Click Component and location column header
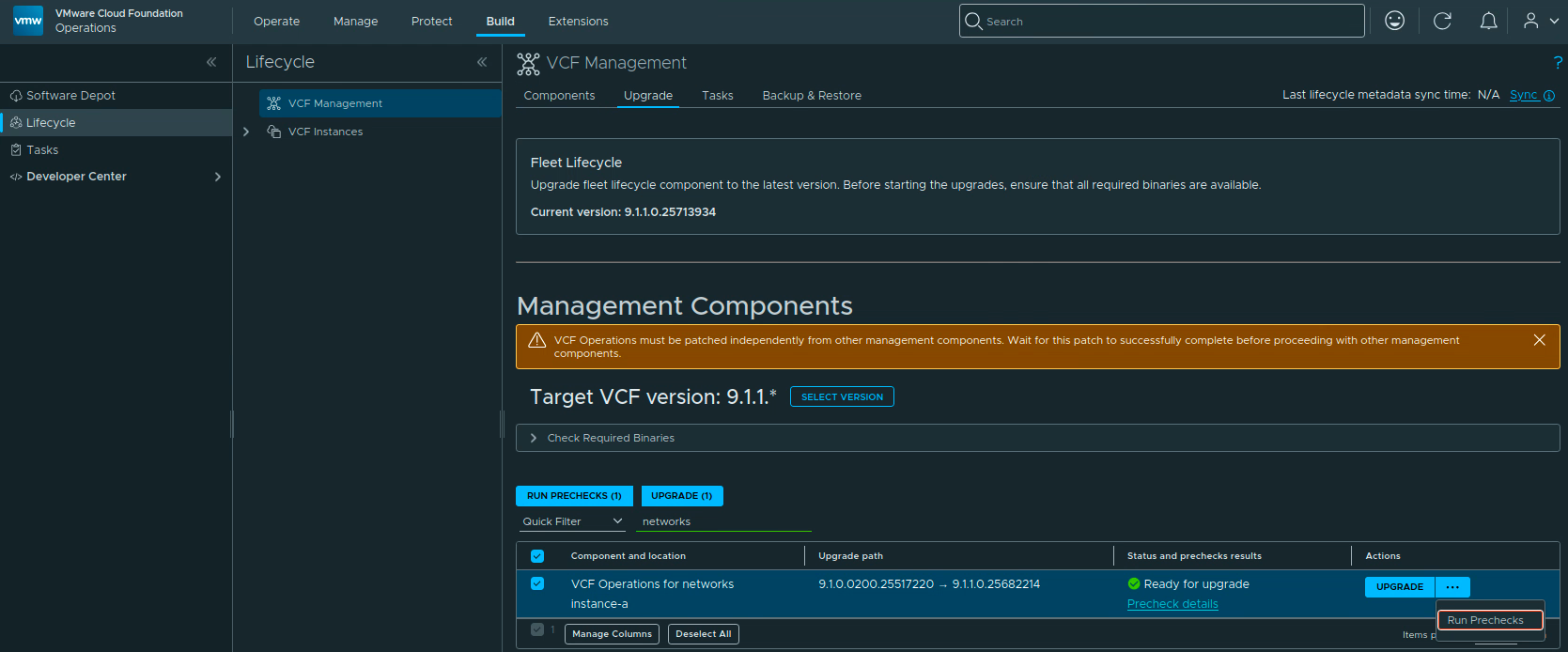Viewport: 1568px width, 652px height. click(629, 556)
